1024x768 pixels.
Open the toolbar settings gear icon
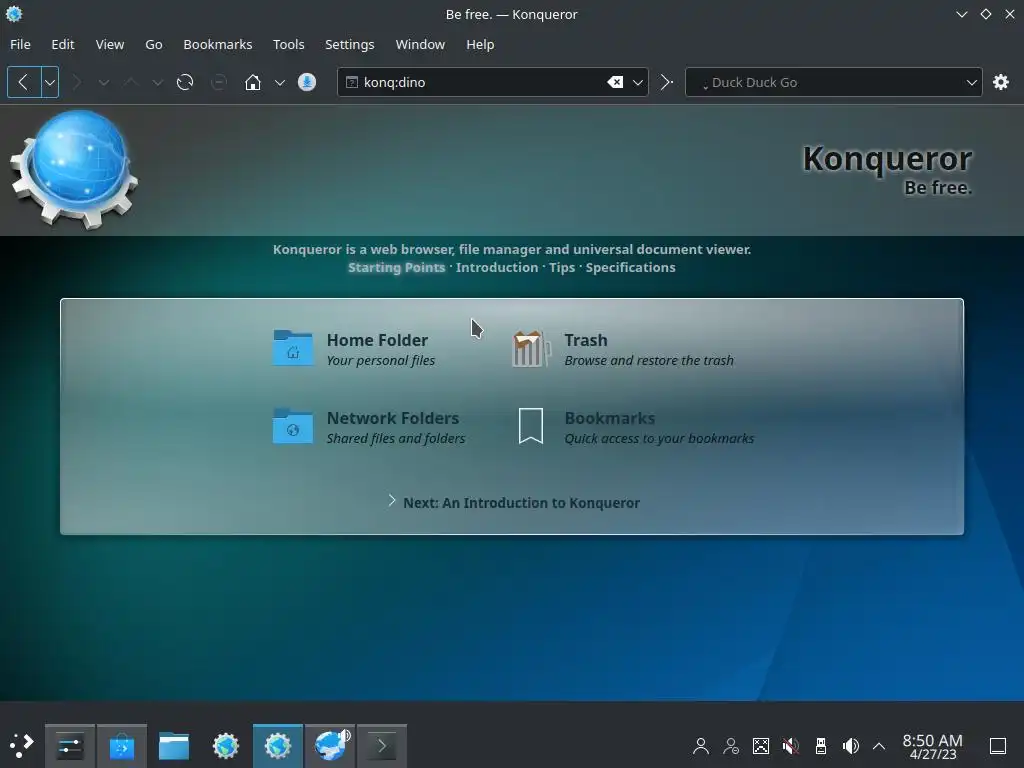(1000, 82)
